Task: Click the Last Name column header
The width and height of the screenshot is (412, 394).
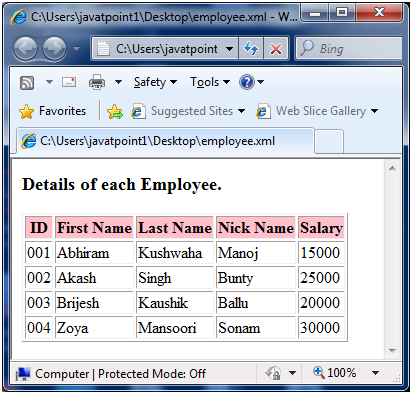Action: (x=175, y=228)
